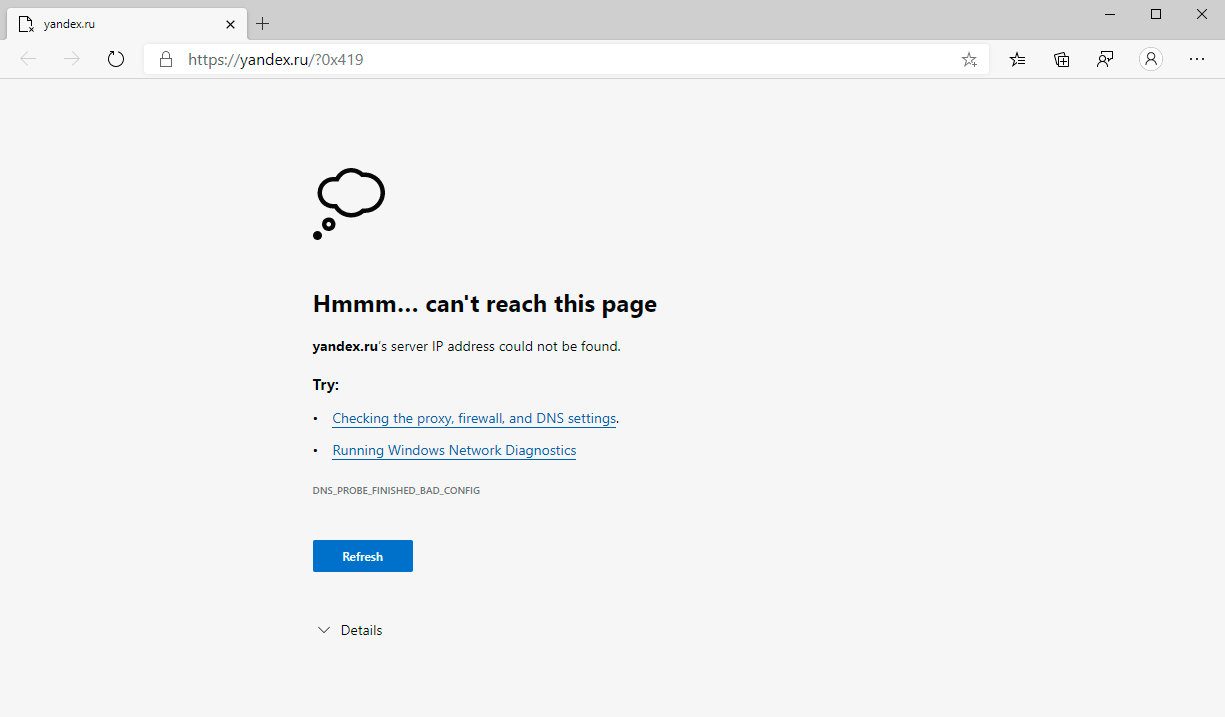Screen dimensions: 1225x717
Task: Select the yandex.ru tab
Action: click(x=126, y=23)
